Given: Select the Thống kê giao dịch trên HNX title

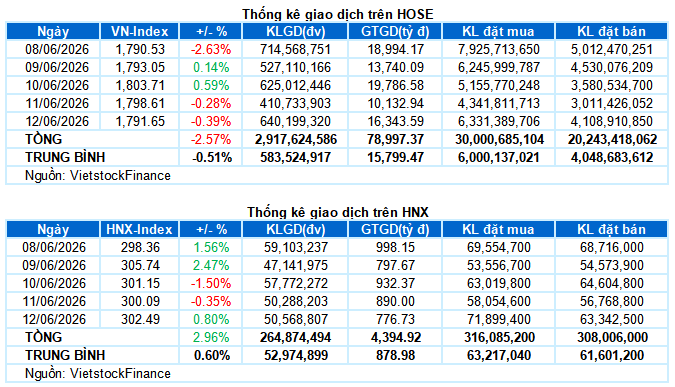Looking at the screenshot, I should click(x=338, y=212).
